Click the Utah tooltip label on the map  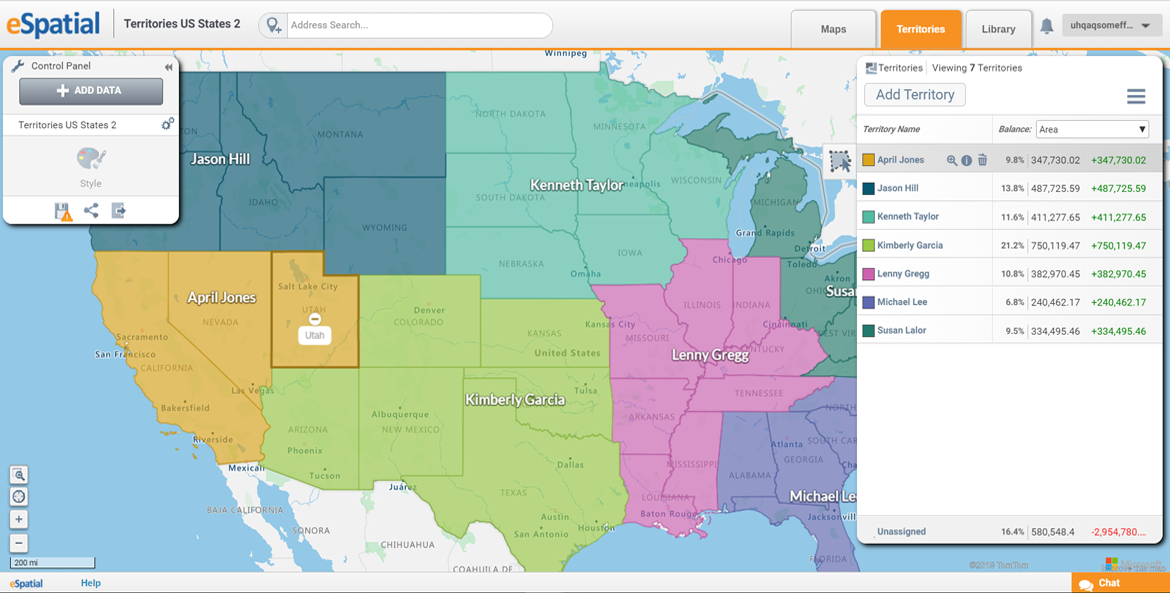(315, 336)
